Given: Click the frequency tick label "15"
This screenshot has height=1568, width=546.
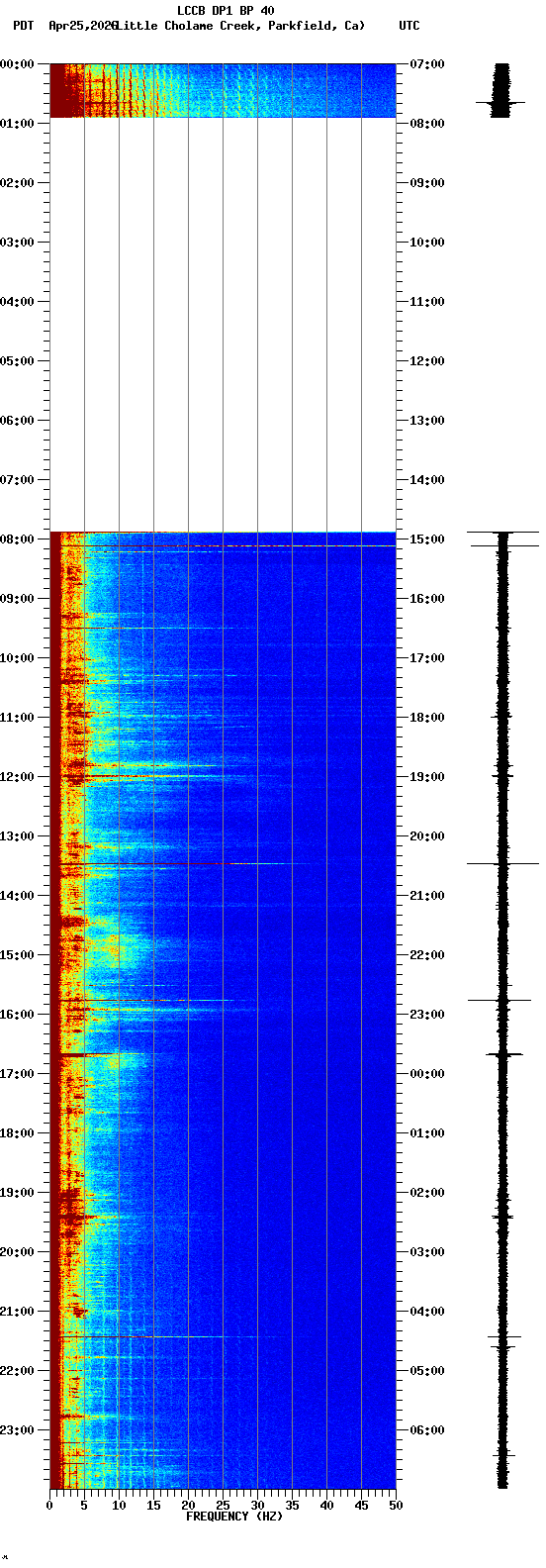Looking at the screenshot, I should click(153, 1506).
